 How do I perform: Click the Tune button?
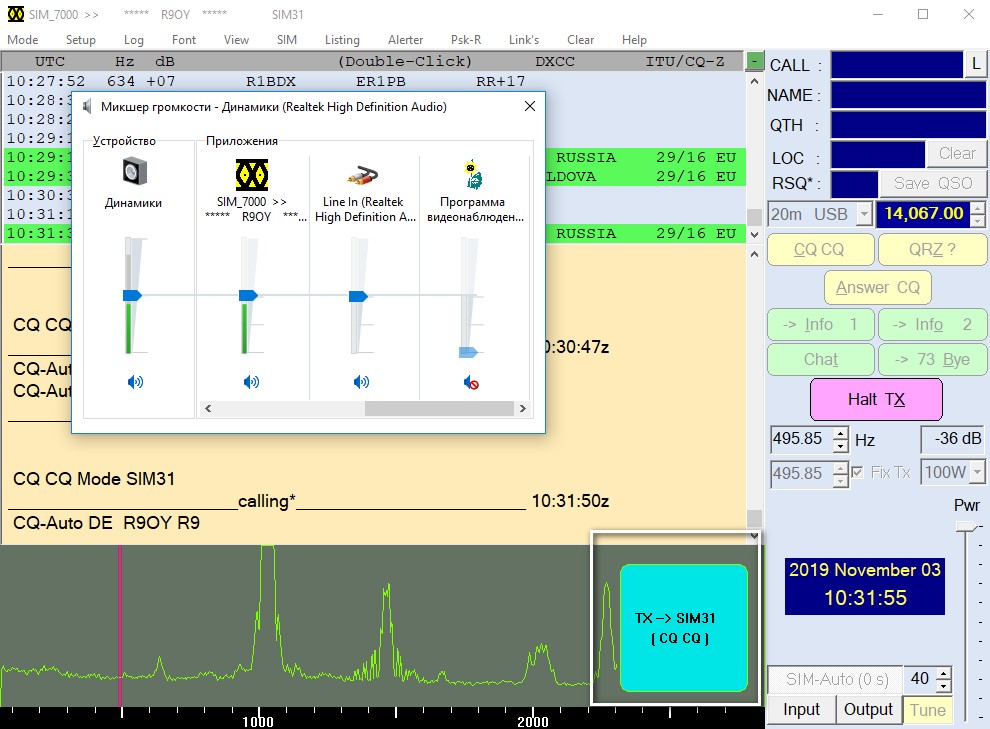(x=928, y=710)
